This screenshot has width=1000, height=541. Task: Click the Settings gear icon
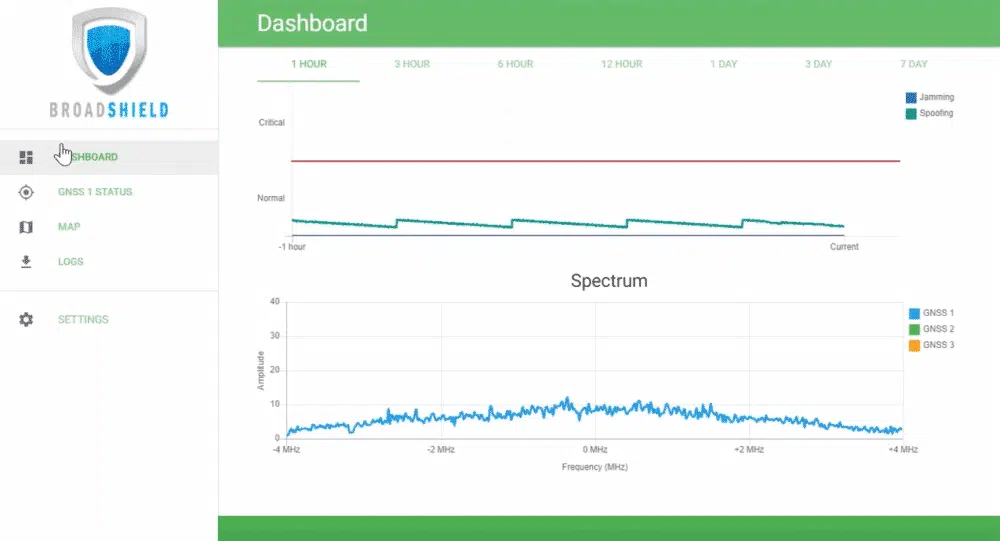pyautogui.click(x=27, y=320)
